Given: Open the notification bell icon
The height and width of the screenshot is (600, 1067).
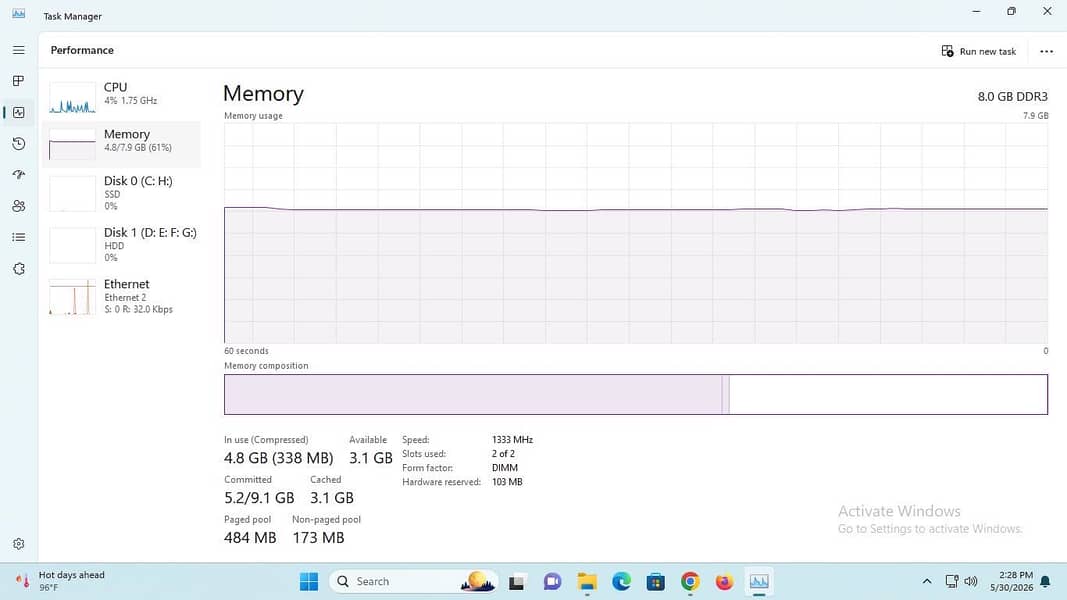Looking at the screenshot, I should [1045, 582].
